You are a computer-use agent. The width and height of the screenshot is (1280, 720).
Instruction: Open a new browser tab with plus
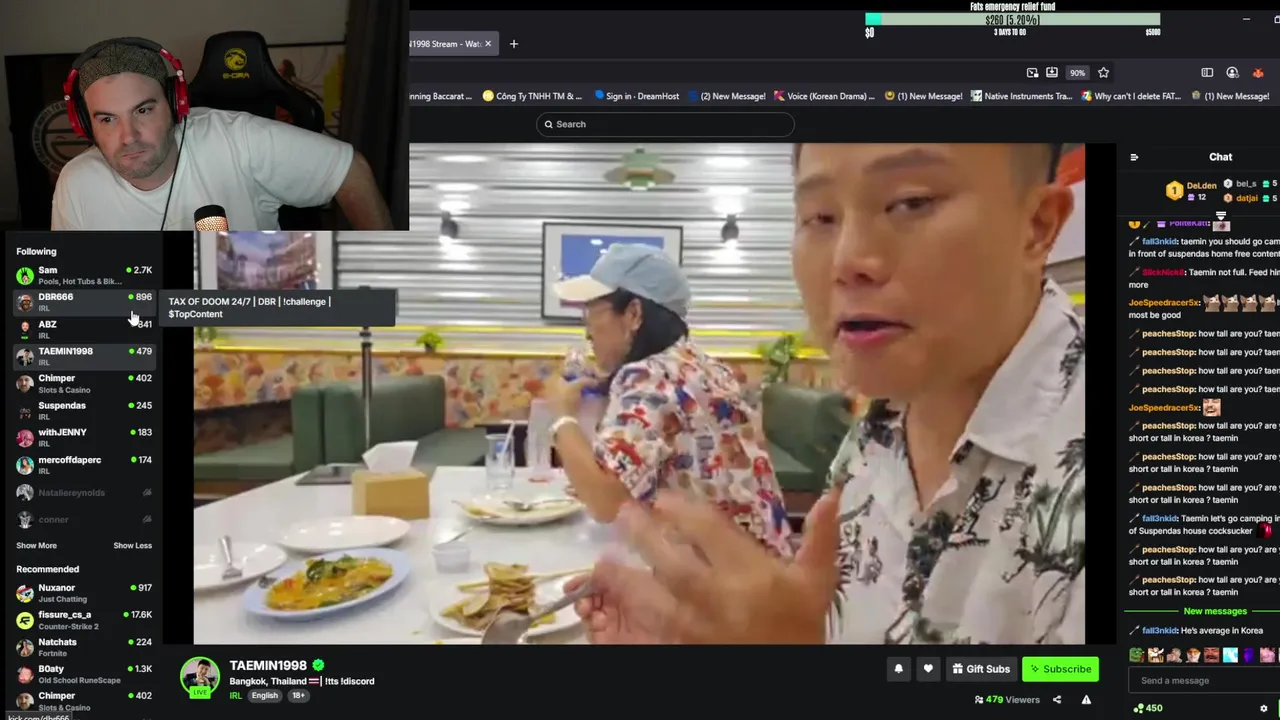tap(514, 44)
